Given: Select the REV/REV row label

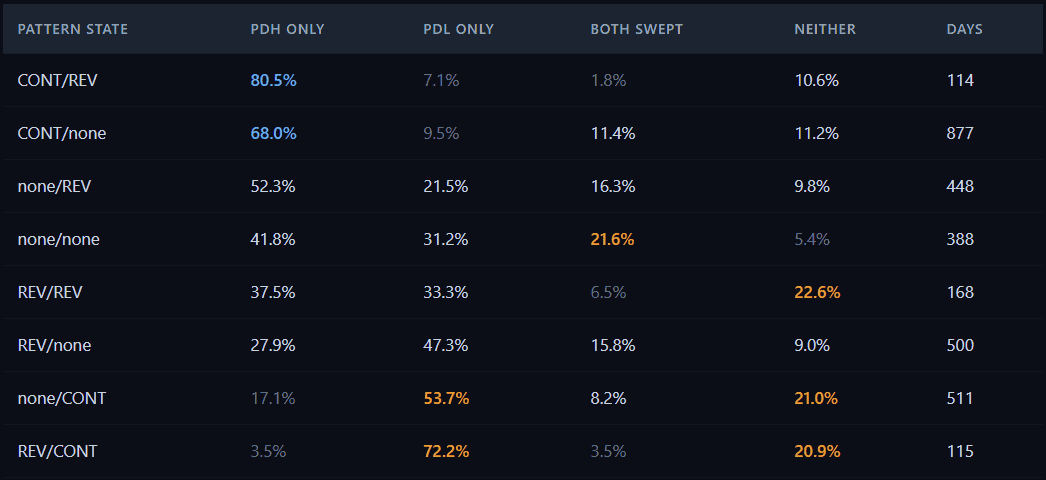Looking at the screenshot, I should (49, 292).
